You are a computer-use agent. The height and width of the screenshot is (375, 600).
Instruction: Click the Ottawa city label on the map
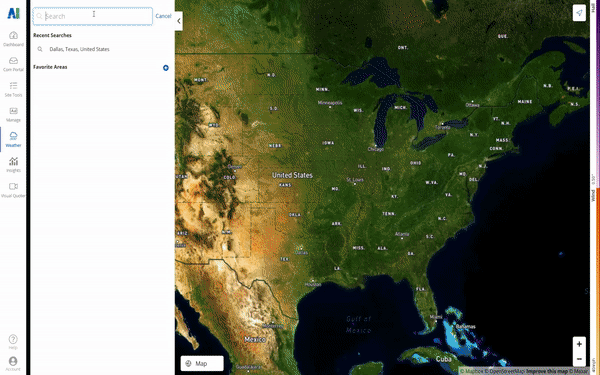pos(472,105)
